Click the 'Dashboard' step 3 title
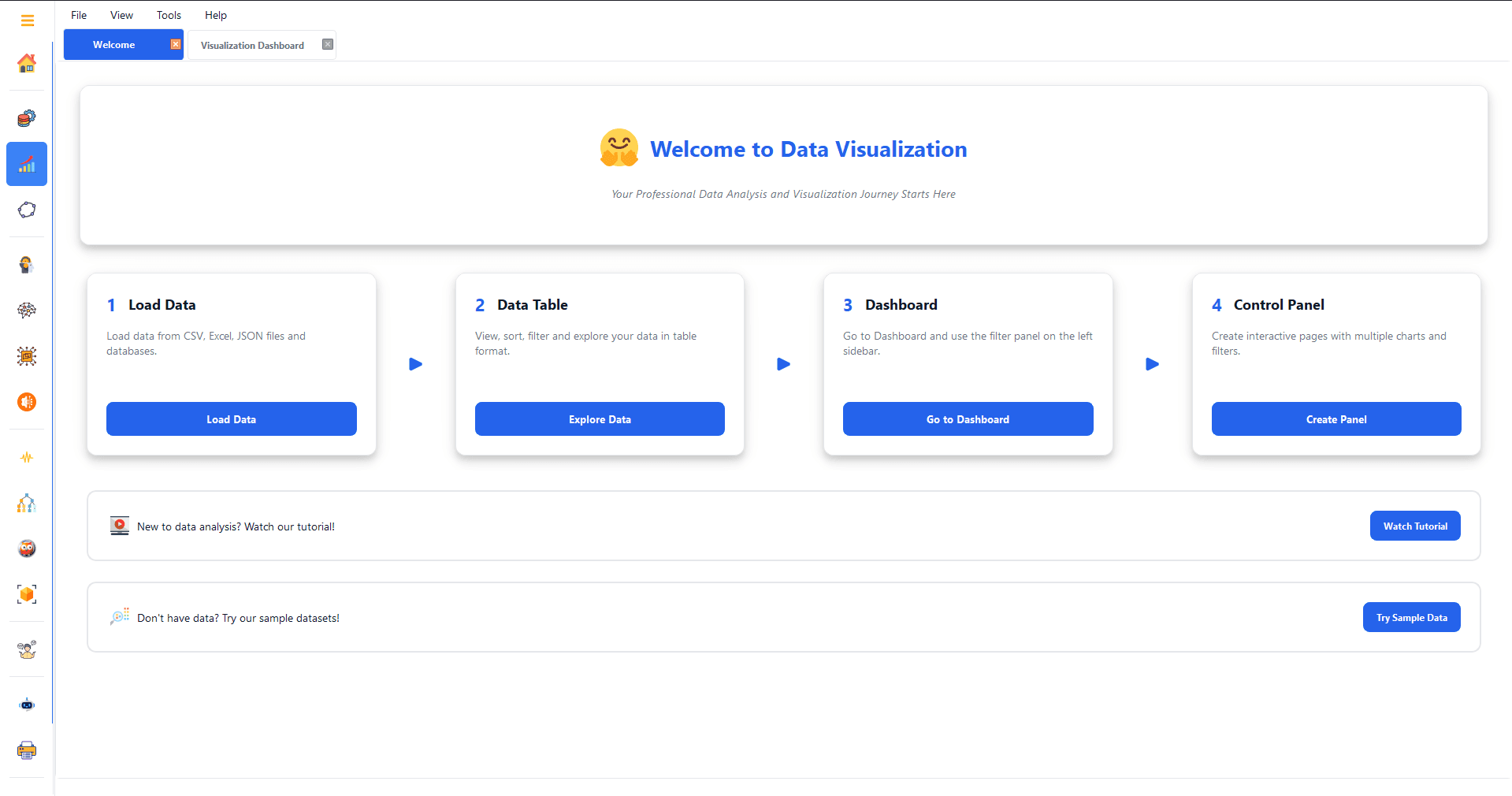This screenshot has width=1512, height=796. click(x=901, y=305)
